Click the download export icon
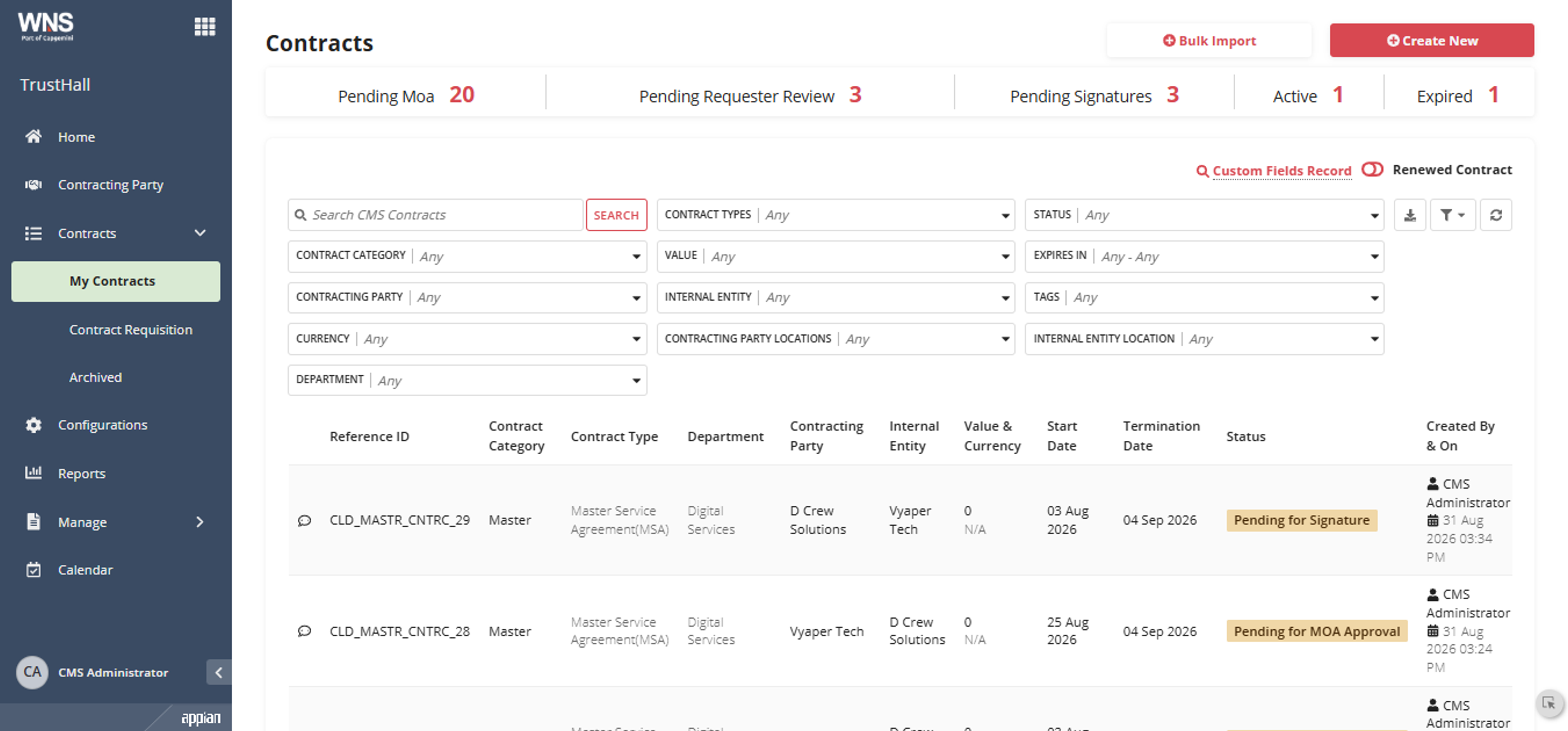 pos(1410,215)
